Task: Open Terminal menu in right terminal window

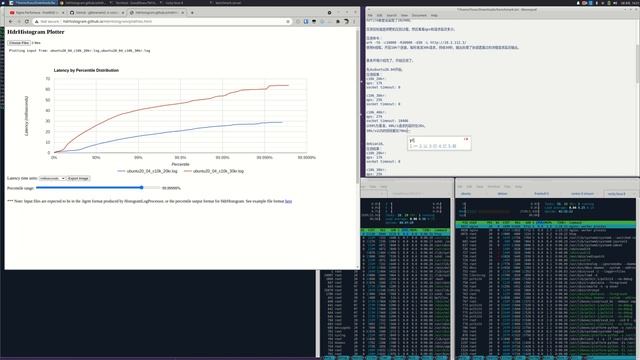Action: click(x=493, y=187)
